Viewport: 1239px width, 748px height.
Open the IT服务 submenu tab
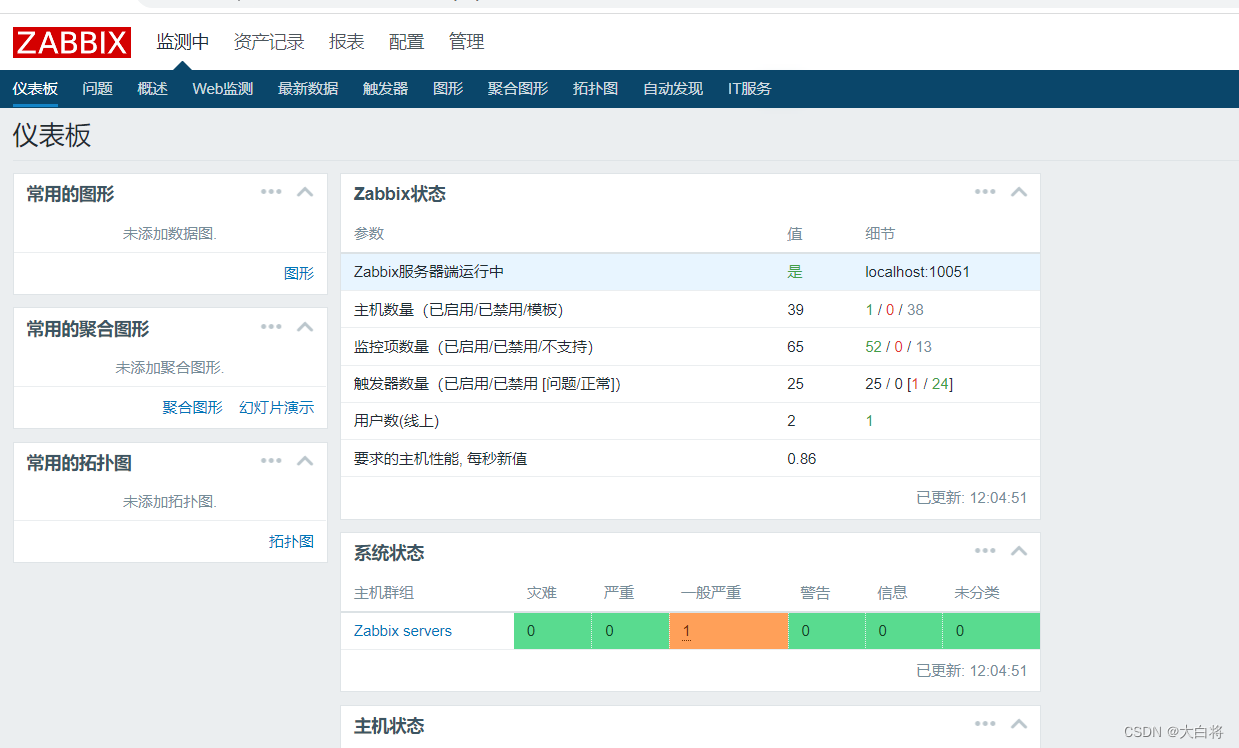pos(750,89)
